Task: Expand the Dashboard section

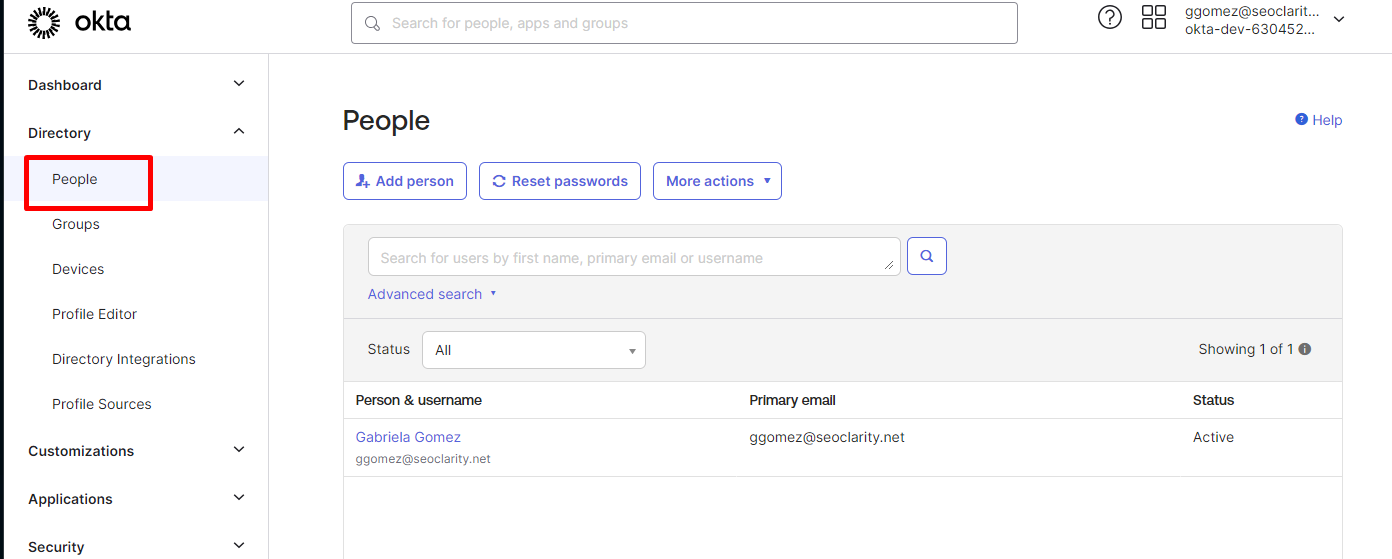Action: point(238,84)
